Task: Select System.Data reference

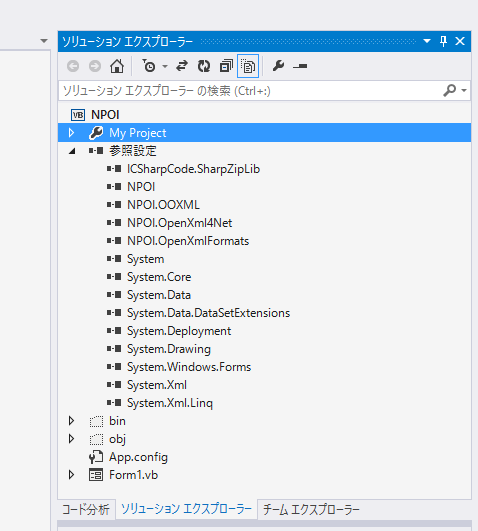Action: [159, 295]
